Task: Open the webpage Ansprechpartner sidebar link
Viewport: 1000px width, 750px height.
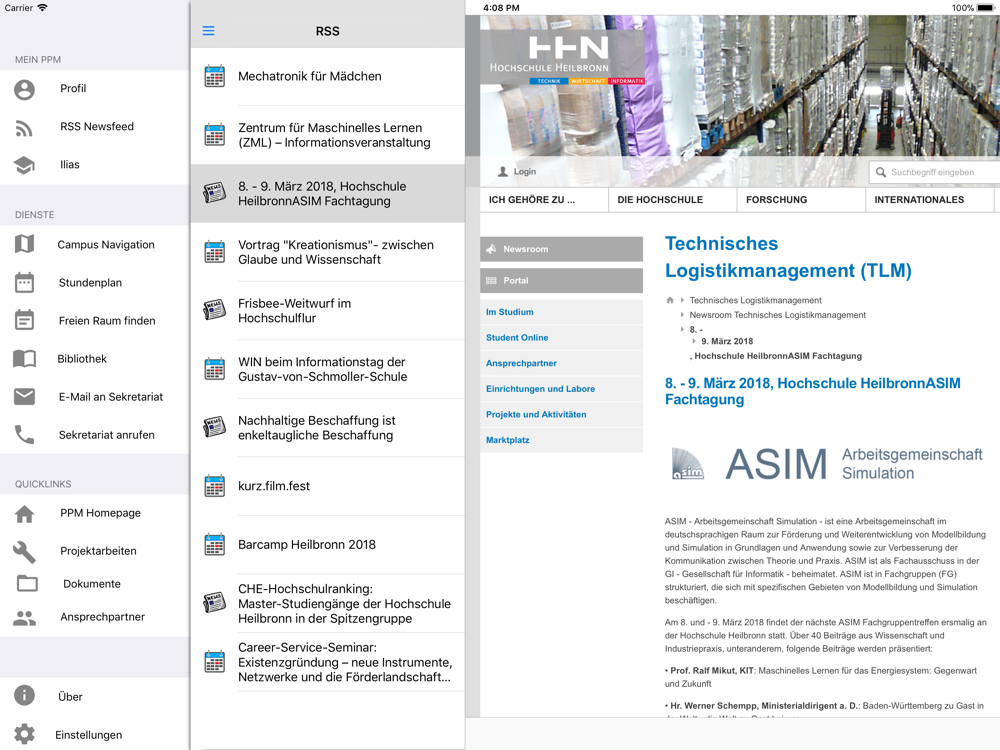Action: (x=521, y=363)
